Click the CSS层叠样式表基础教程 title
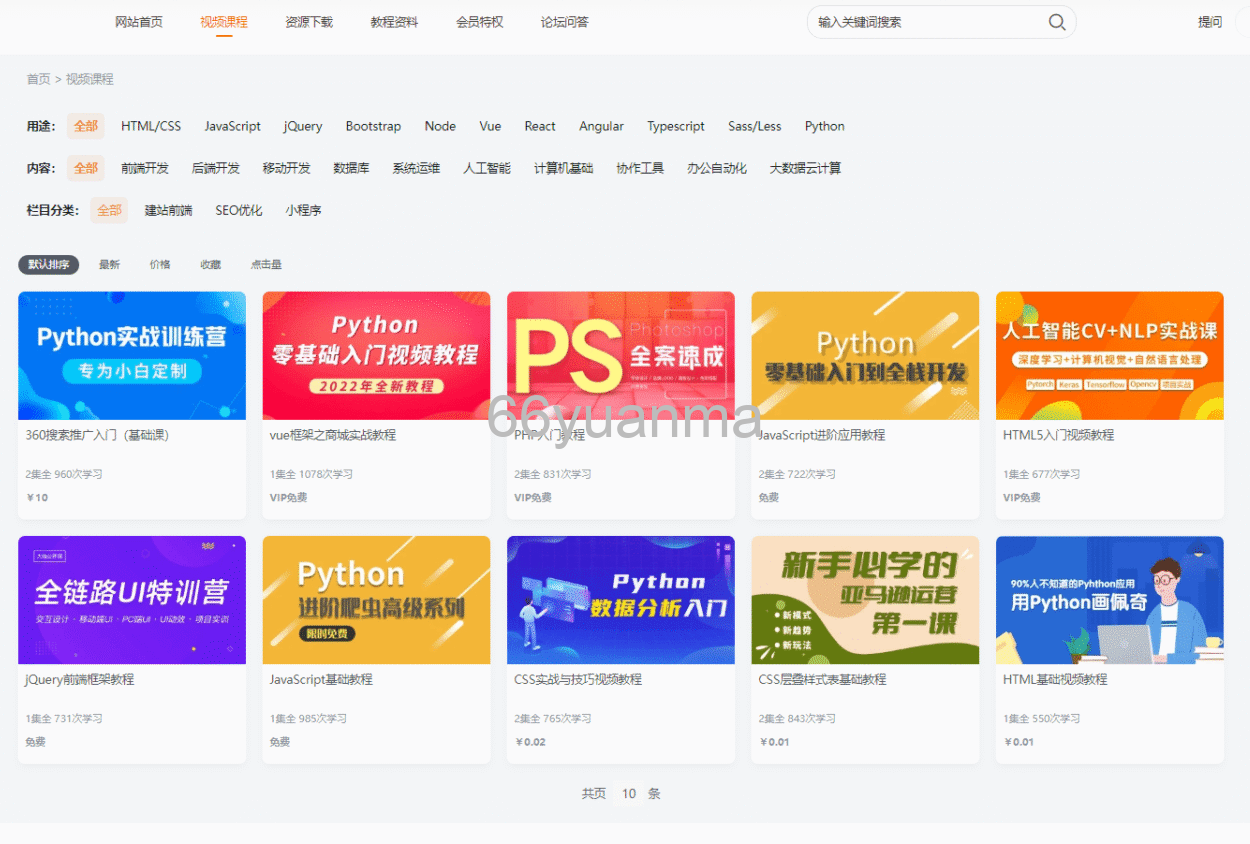 point(822,679)
